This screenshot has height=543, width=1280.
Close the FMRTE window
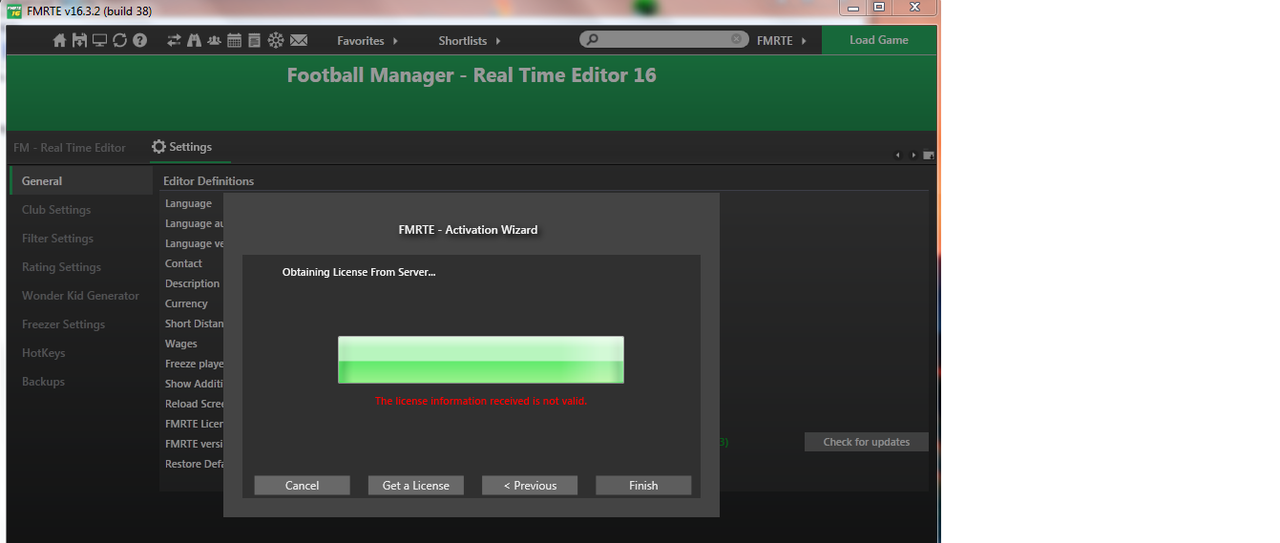(914, 7)
